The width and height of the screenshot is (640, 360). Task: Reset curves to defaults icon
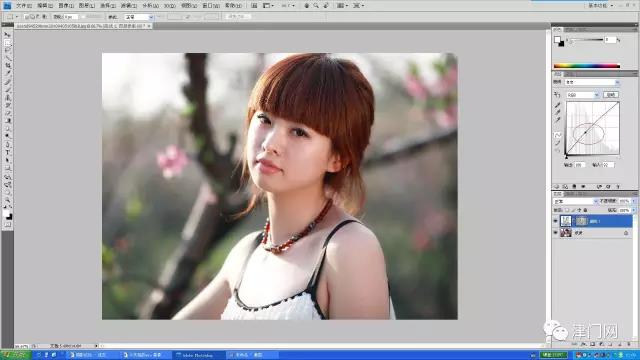(608, 187)
